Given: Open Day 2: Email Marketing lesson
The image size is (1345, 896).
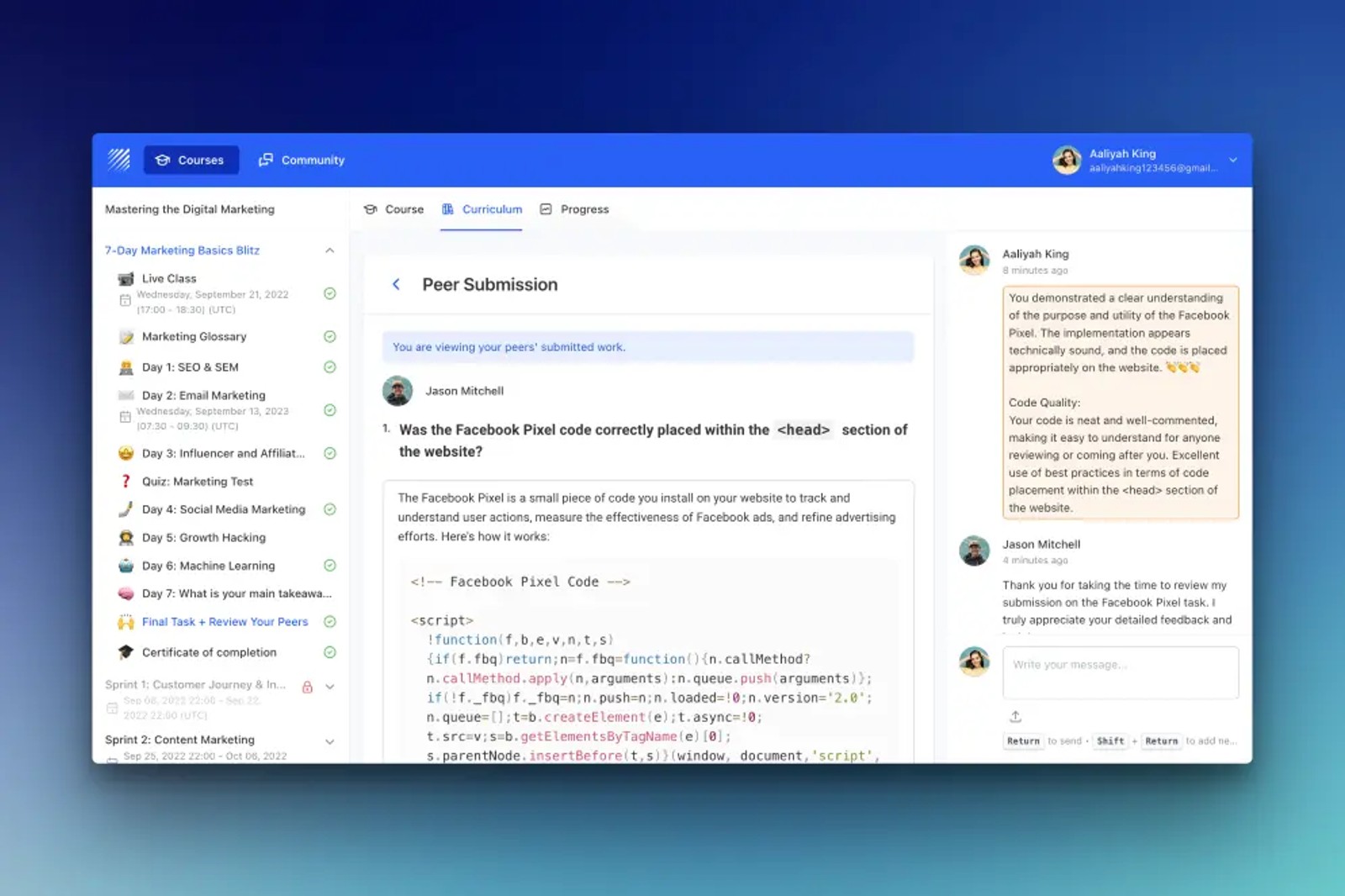Looking at the screenshot, I should pyautogui.click(x=203, y=395).
